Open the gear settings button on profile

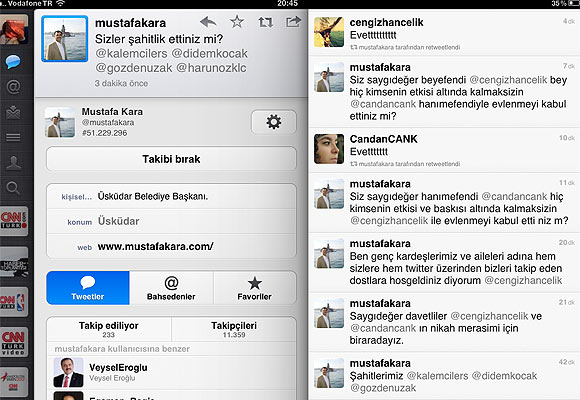point(273,122)
